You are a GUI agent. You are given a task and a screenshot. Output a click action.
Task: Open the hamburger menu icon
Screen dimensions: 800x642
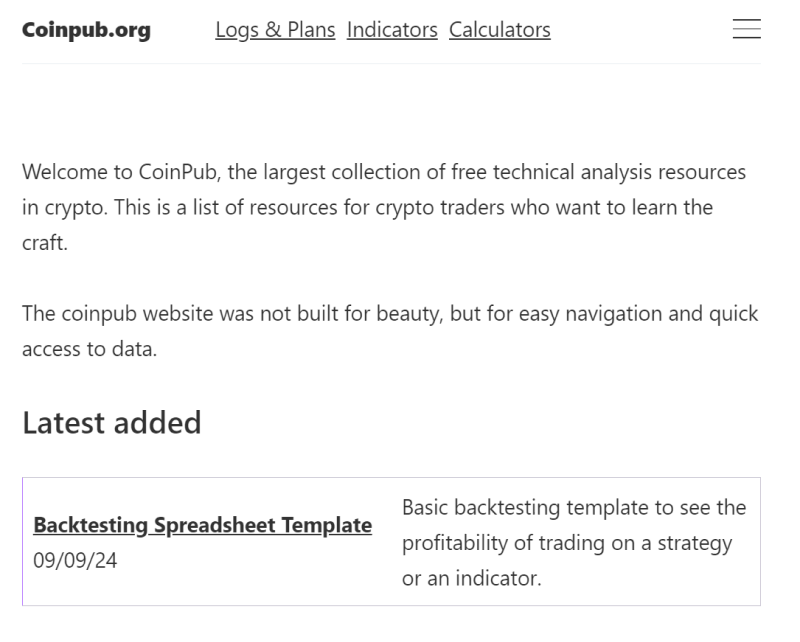point(746,30)
